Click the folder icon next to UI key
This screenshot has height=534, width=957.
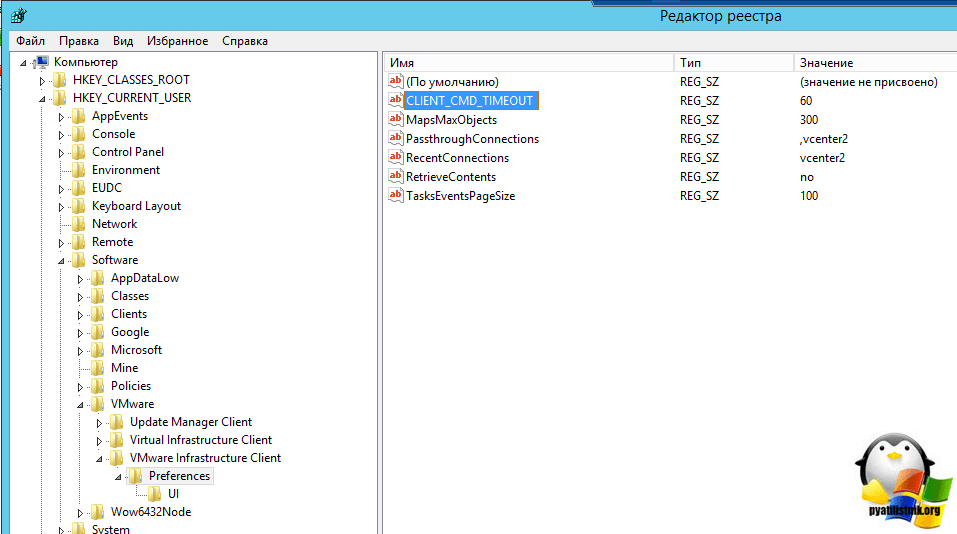(x=154, y=494)
